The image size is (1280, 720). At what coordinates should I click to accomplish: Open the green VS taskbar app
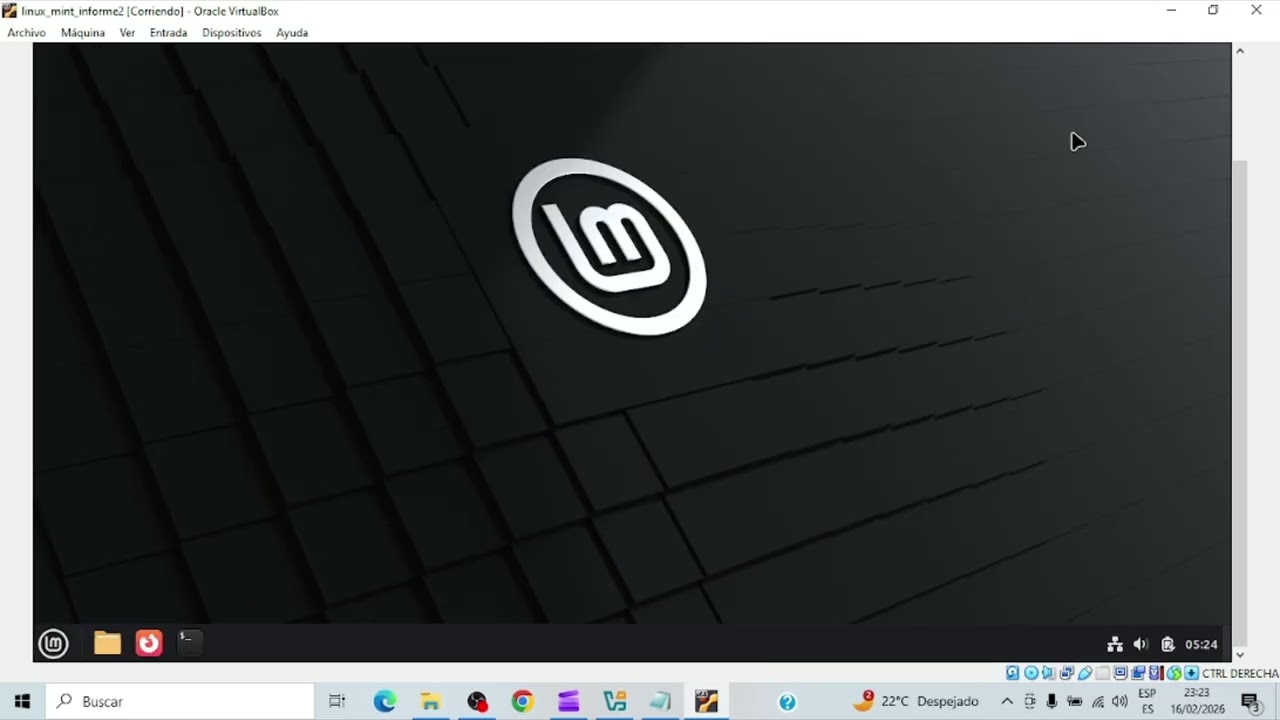click(614, 702)
